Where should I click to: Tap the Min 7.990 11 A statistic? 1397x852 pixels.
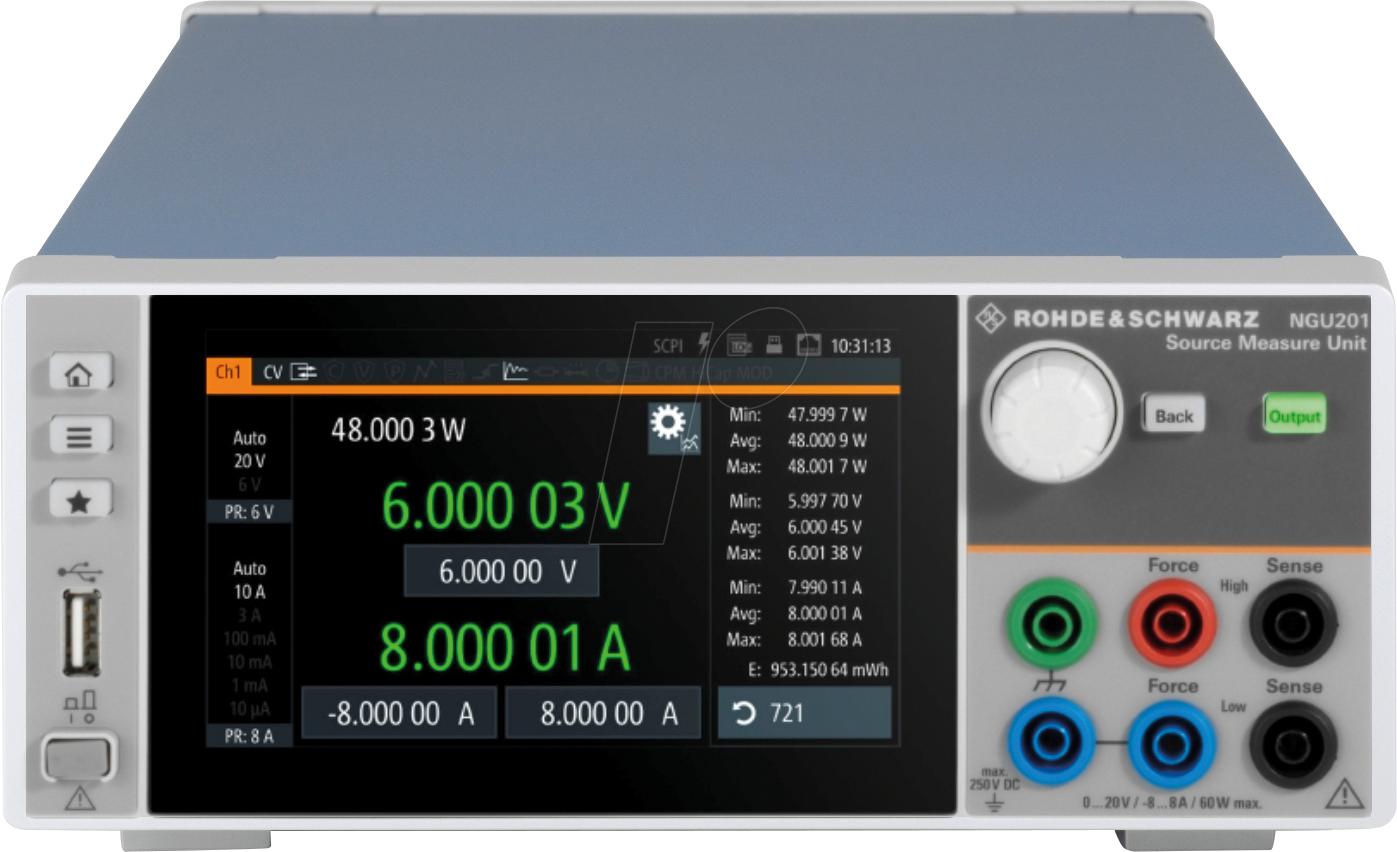(795, 587)
